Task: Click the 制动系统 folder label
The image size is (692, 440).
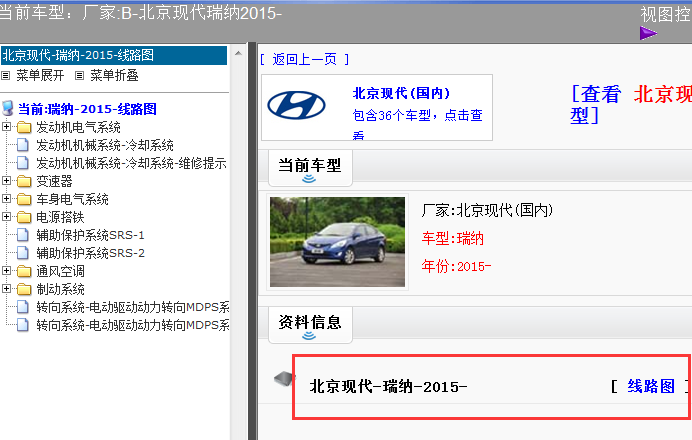Action: click(60, 290)
